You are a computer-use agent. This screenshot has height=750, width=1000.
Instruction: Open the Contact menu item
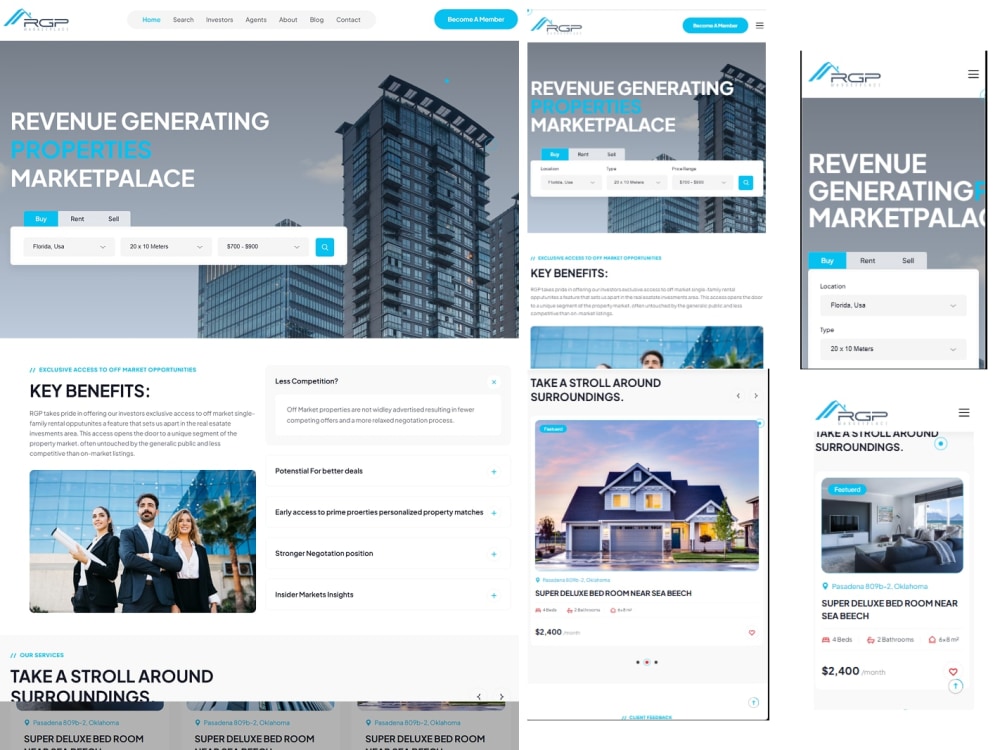(x=348, y=20)
